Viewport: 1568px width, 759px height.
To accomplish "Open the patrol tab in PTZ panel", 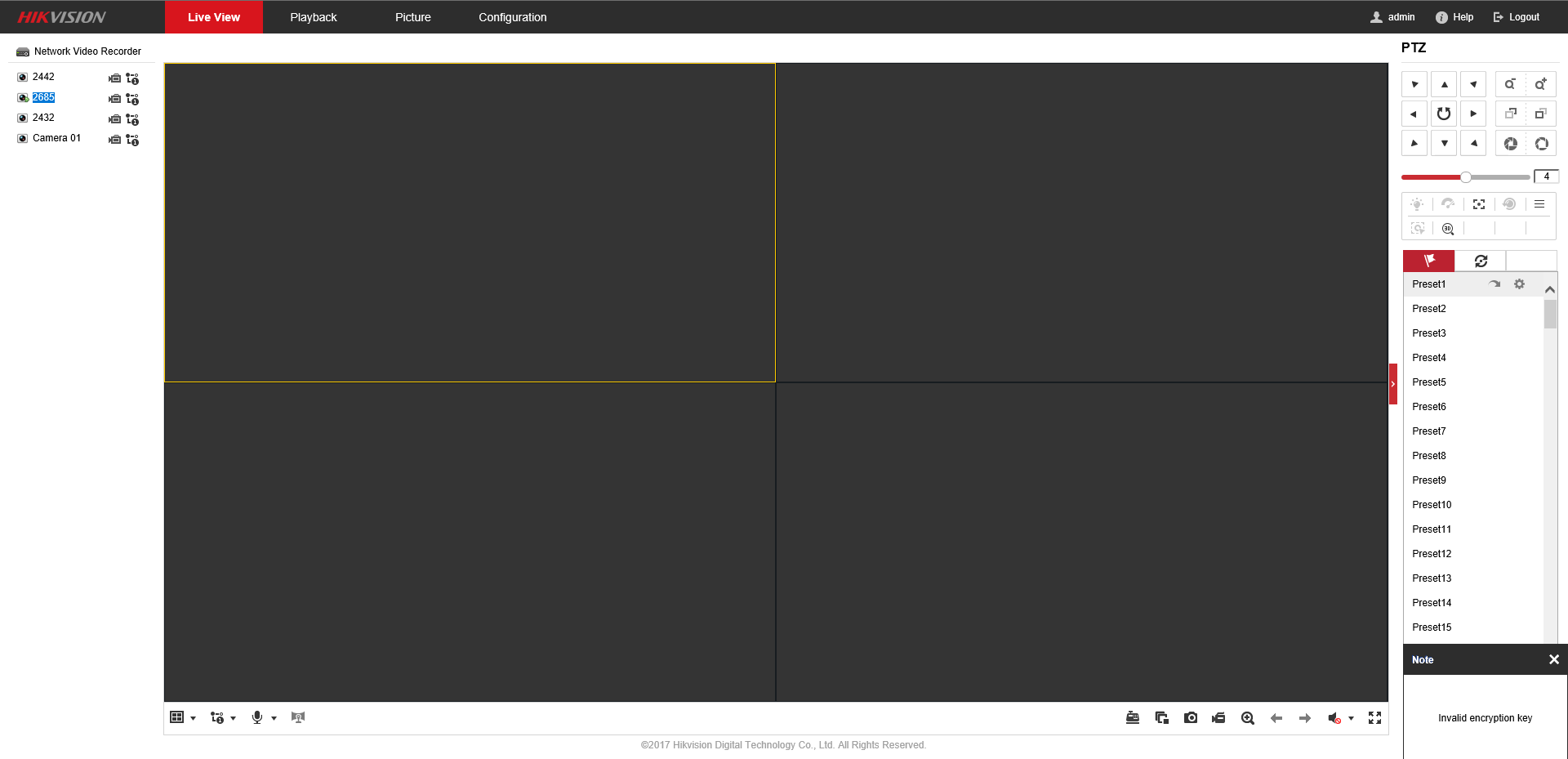I will click(1481, 260).
